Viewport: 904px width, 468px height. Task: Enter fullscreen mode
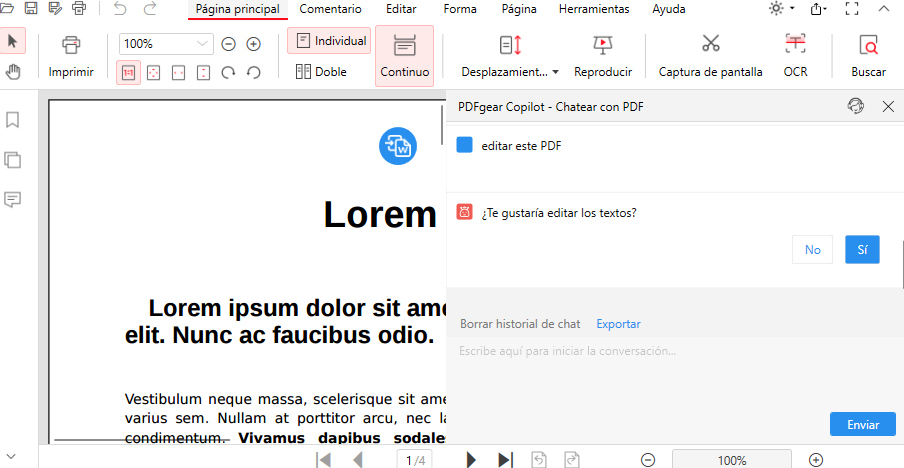pos(852,9)
